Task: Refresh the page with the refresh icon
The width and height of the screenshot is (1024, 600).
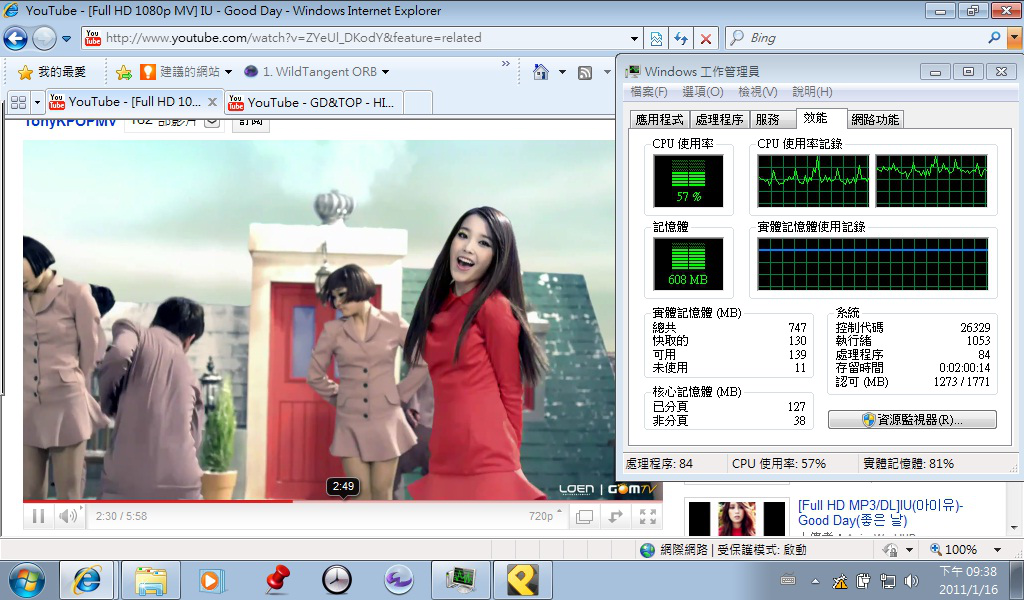Action: [x=681, y=39]
